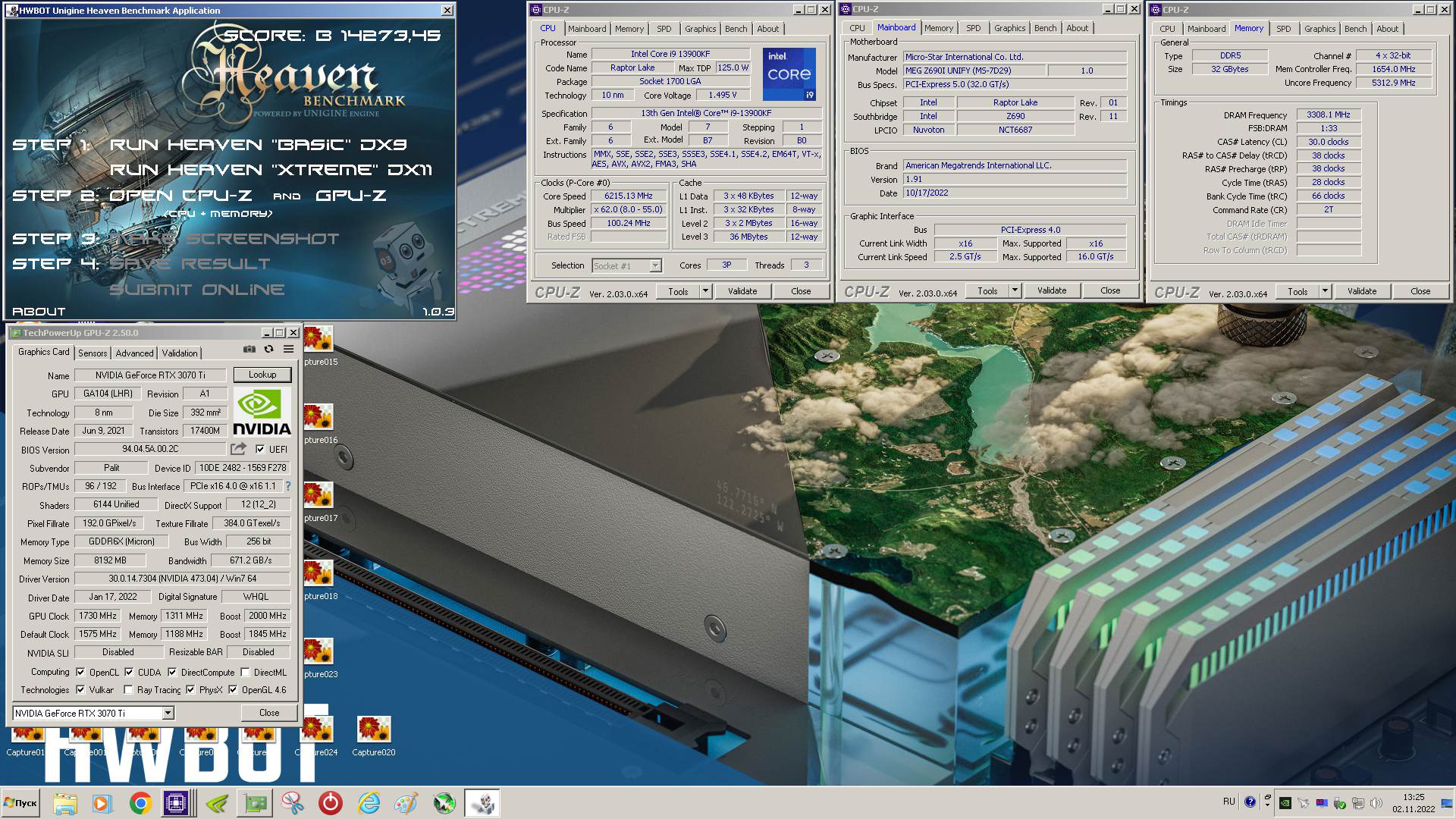This screenshot has width=1456, height=819.
Task: Switch to the HWBOT Heaven app on the taskbar
Action: click(482, 803)
